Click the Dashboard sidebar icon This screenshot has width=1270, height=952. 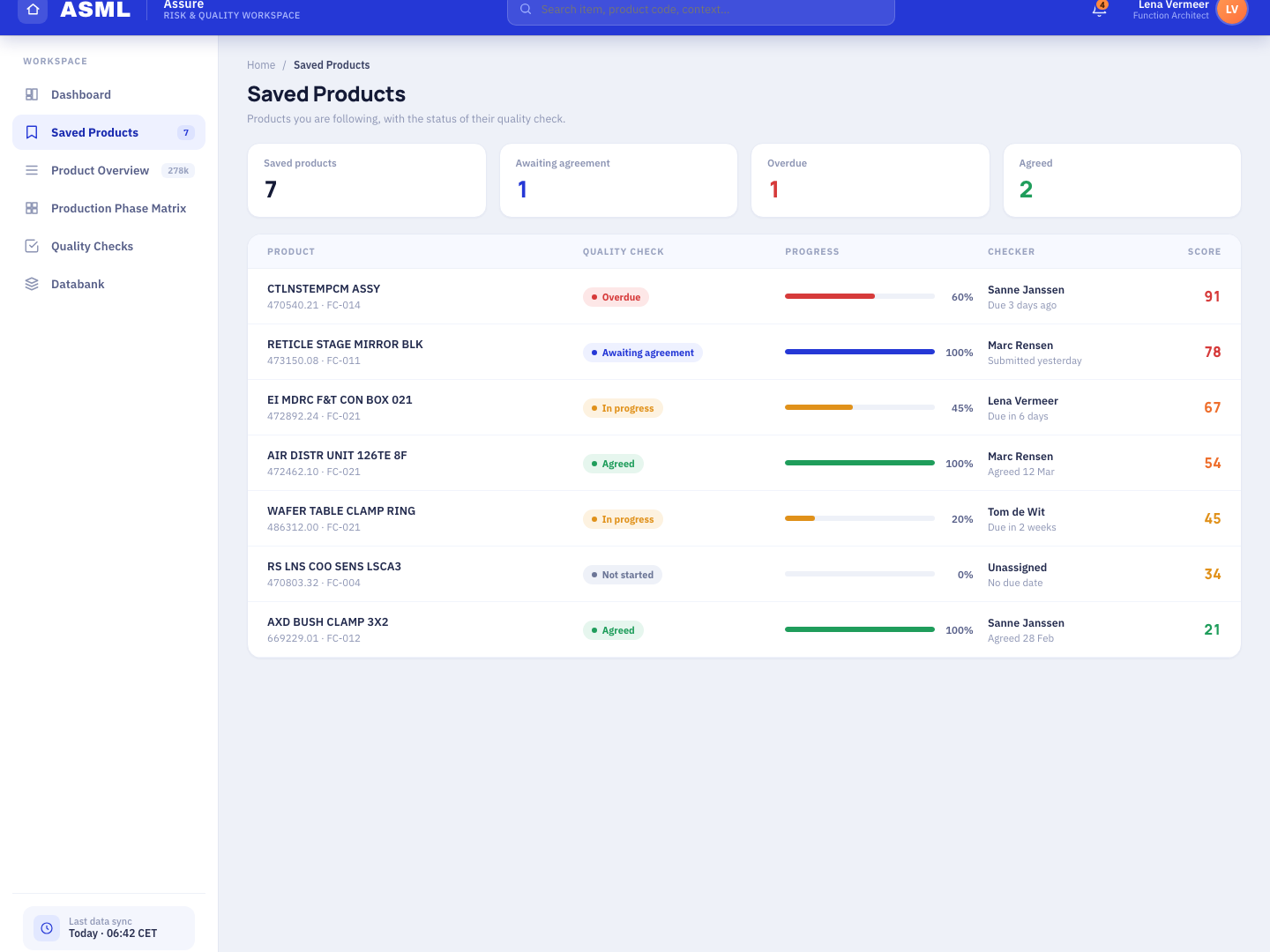[x=32, y=94]
